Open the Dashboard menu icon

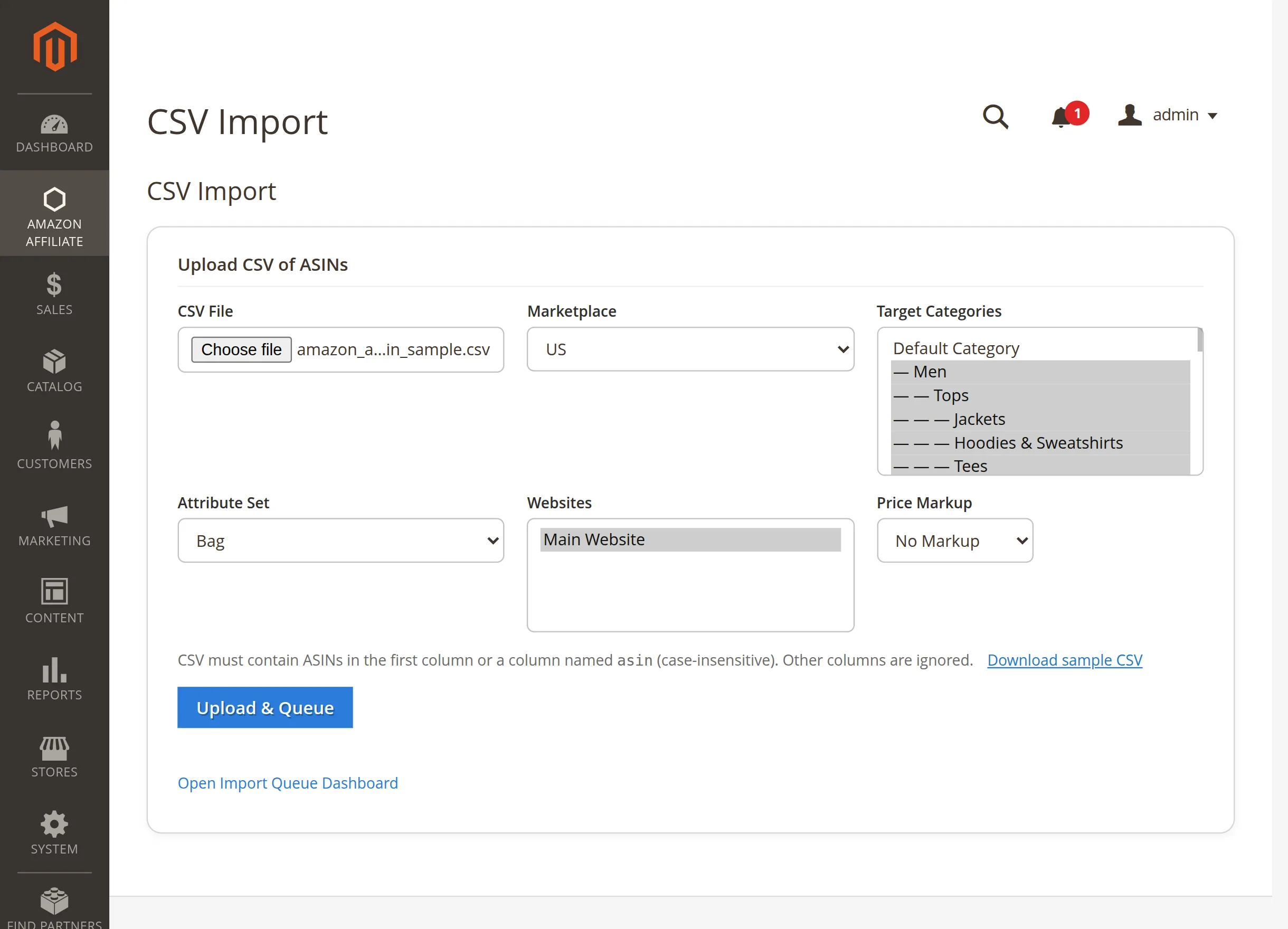click(54, 125)
